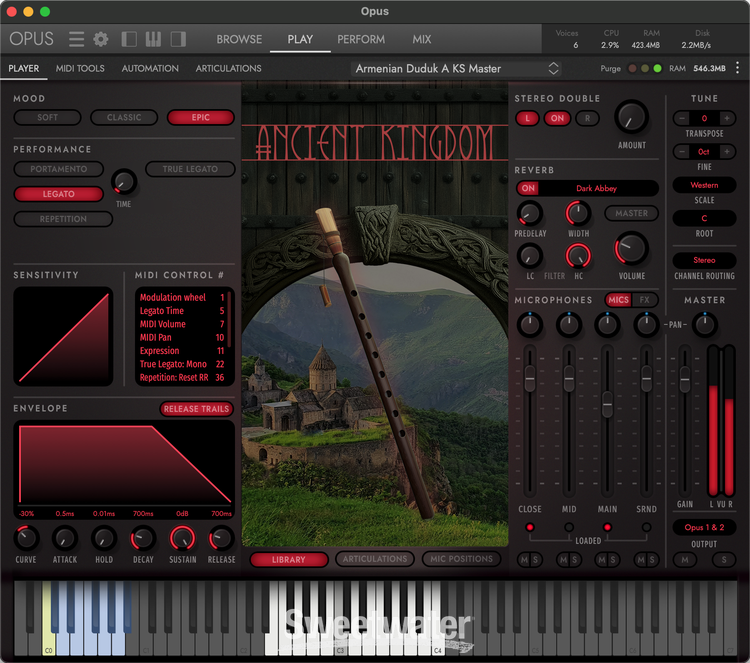Viewport: 750px width, 663px height.
Task: Increase transpose with the plus stepper
Action: [x=727, y=118]
